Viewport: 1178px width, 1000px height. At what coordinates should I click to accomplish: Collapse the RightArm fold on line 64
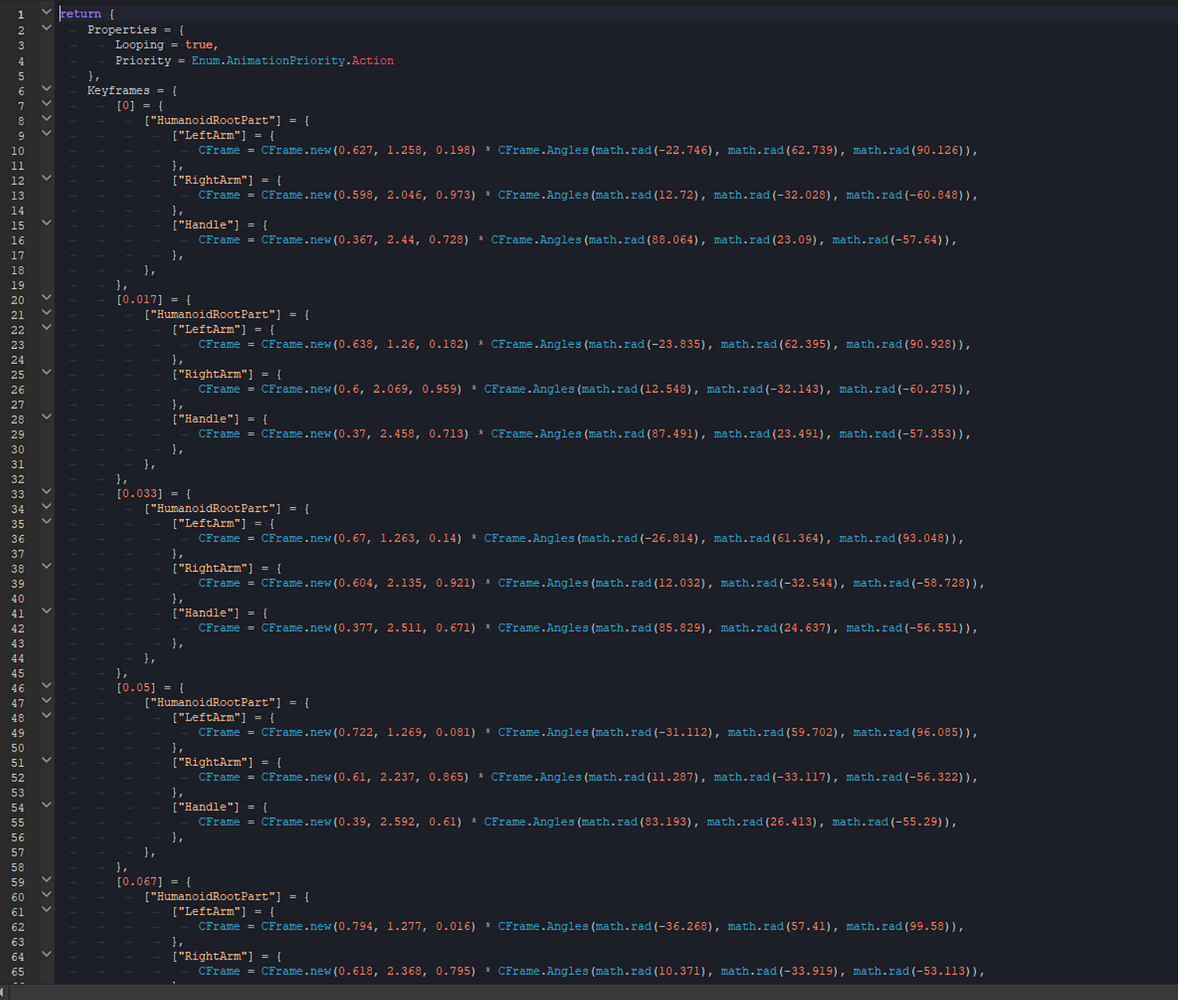(46, 955)
